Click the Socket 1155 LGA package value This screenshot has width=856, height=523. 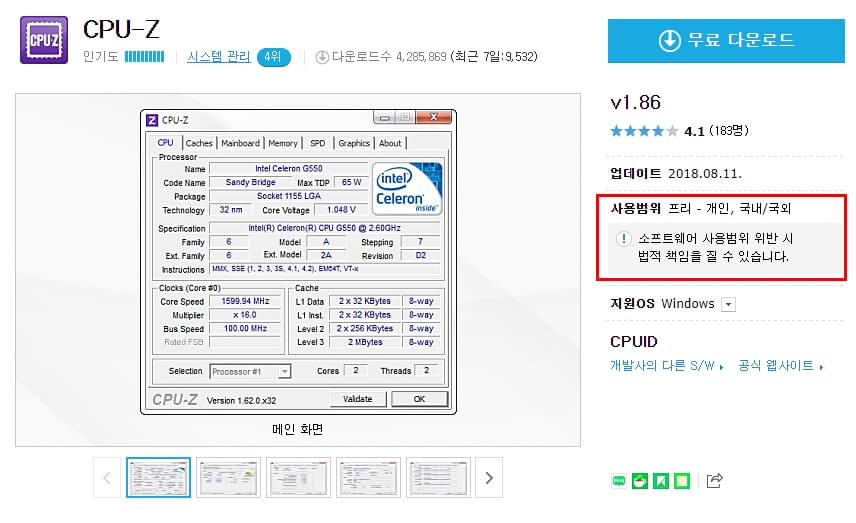[289, 196]
